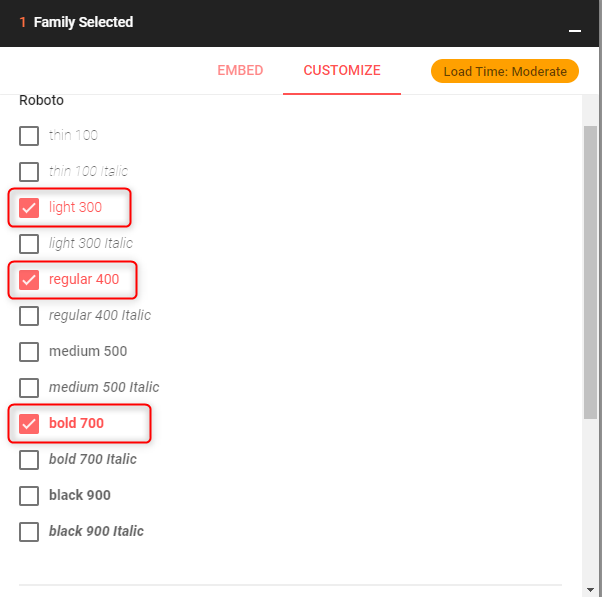This screenshot has height=597, width=602.
Task: Click the Load Time: Moderate badge
Action: pos(505,71)
